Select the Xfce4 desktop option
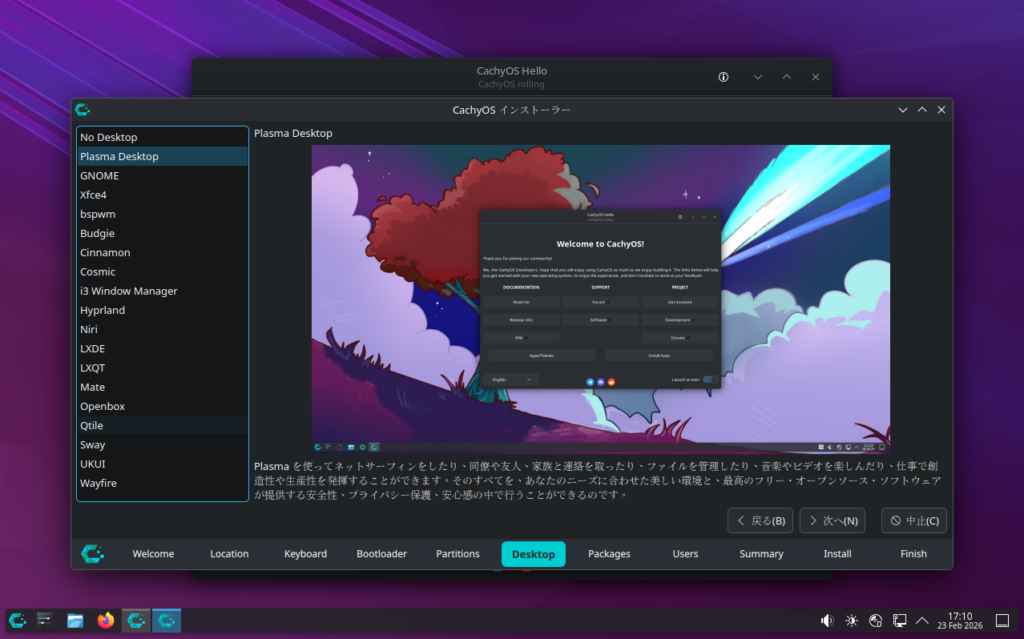1024x639 pixels. click(x=93, y=195)
